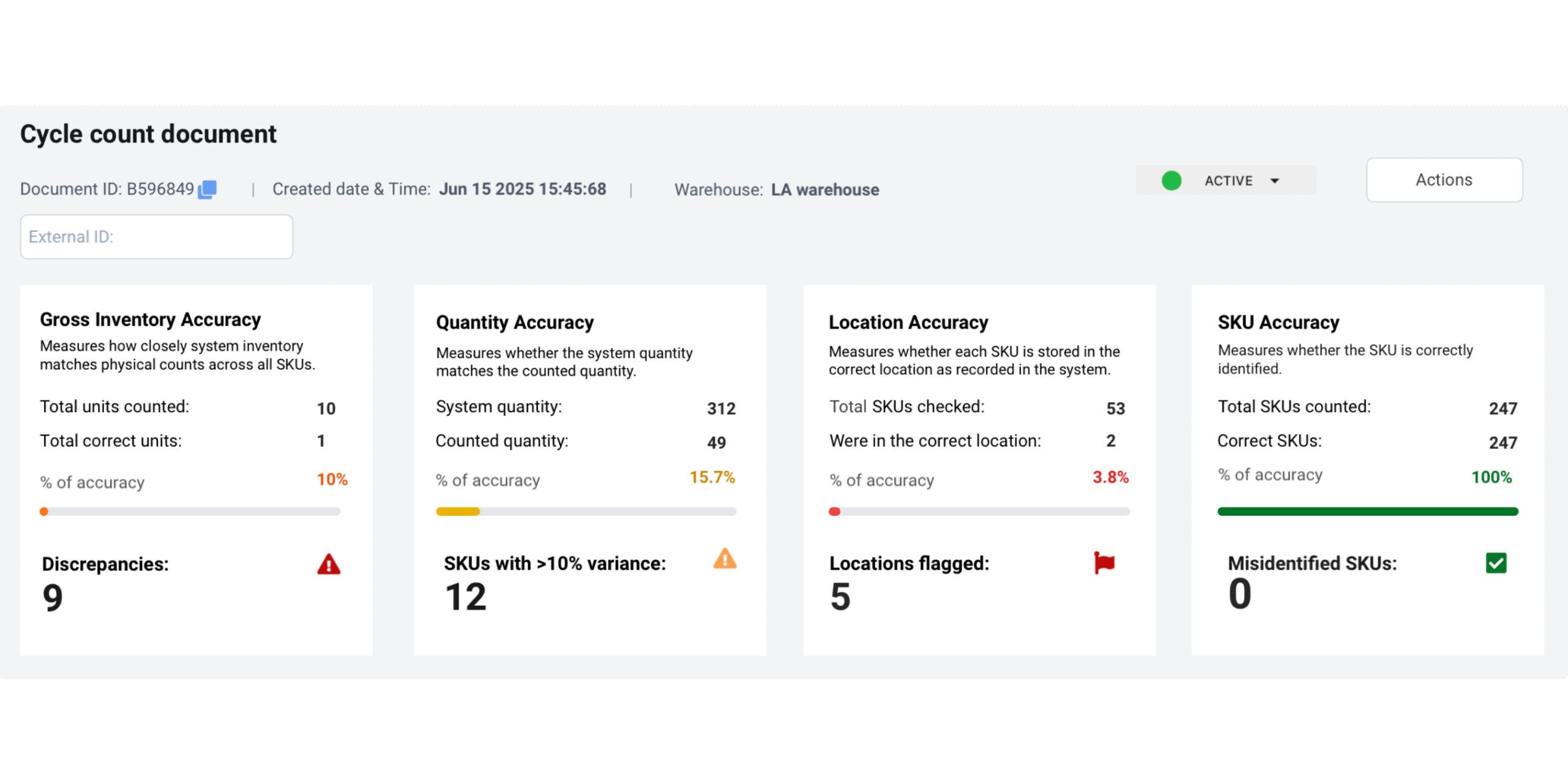Click the LA warehouse label
Viewport: 1568px width, 784px height.
[824, 190]
